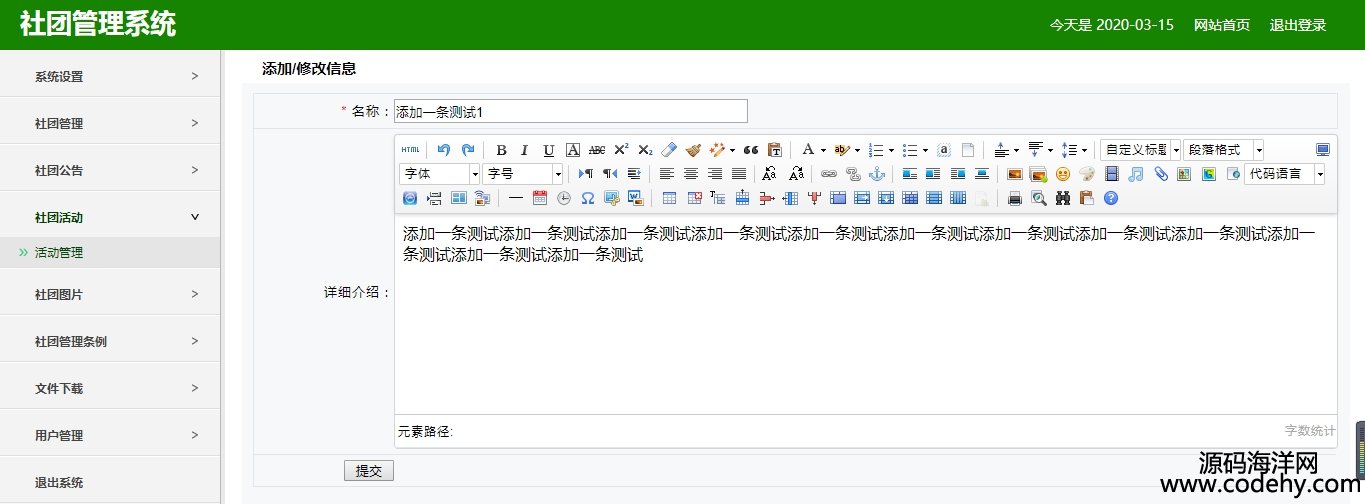Toggle fullscreen editor mode

(1323, 150)
